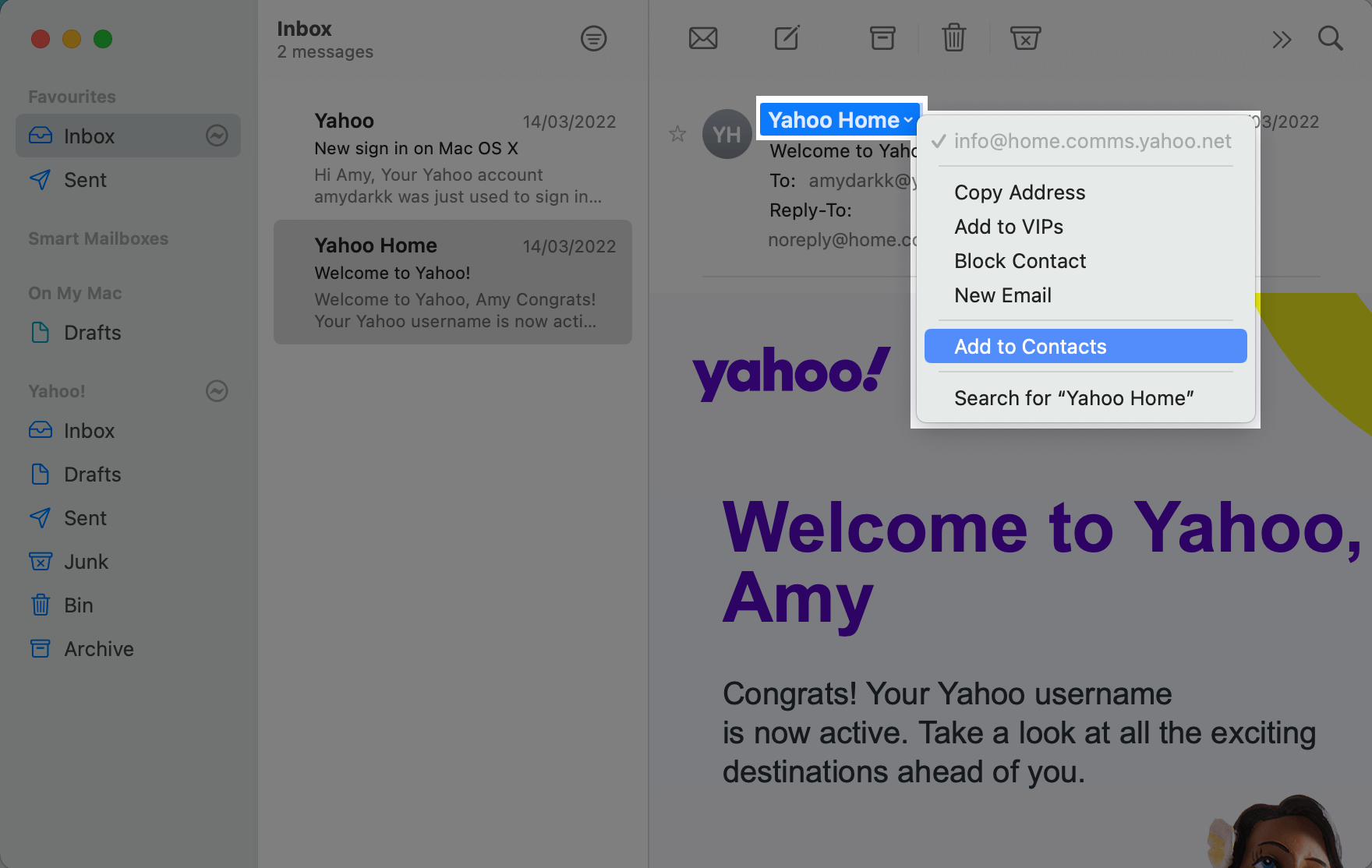This screenshot has height=868, width=1372.
Task: Select the "New sign in on Mac OS X" message
Action: point(453,158)
